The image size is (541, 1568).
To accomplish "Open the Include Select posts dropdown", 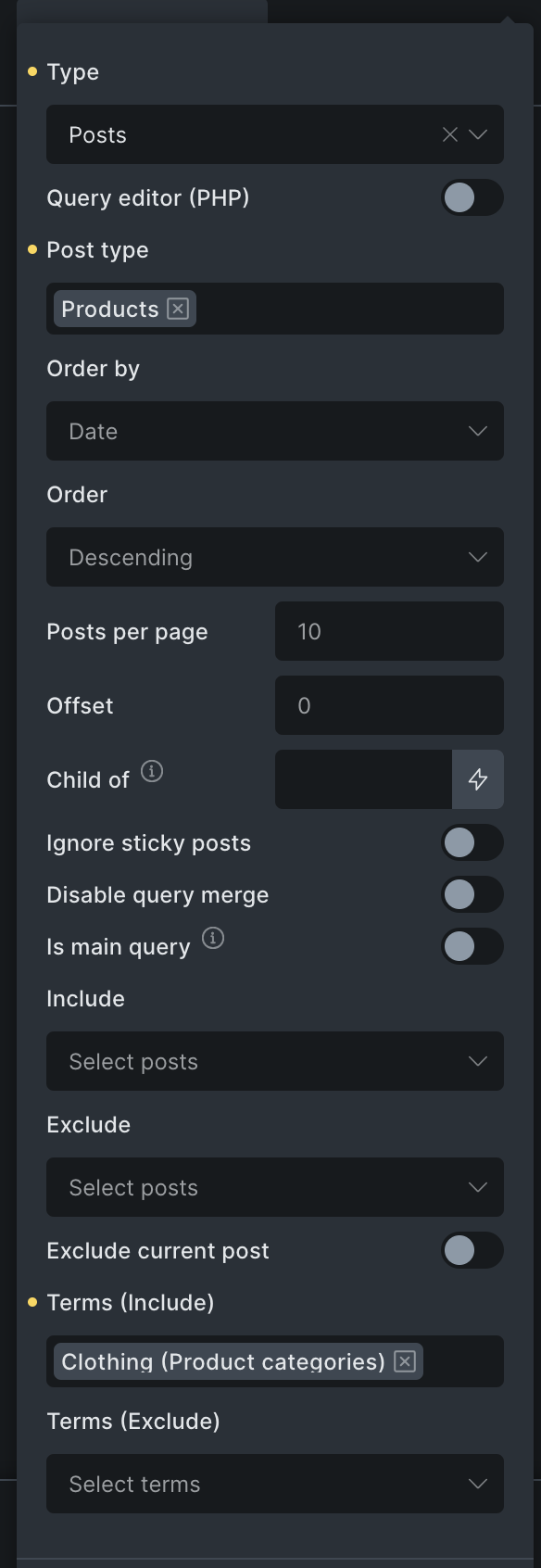I will pos(275,1061).
